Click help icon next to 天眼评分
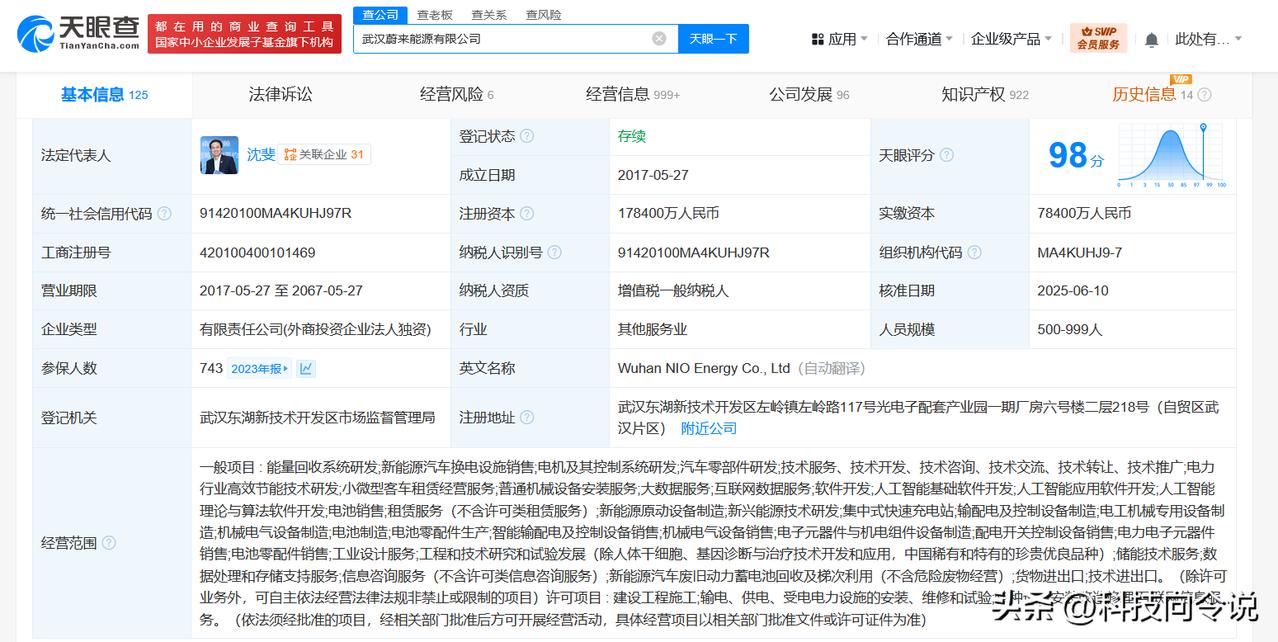This screenshot has height=642, width=1278. point(946,155)
